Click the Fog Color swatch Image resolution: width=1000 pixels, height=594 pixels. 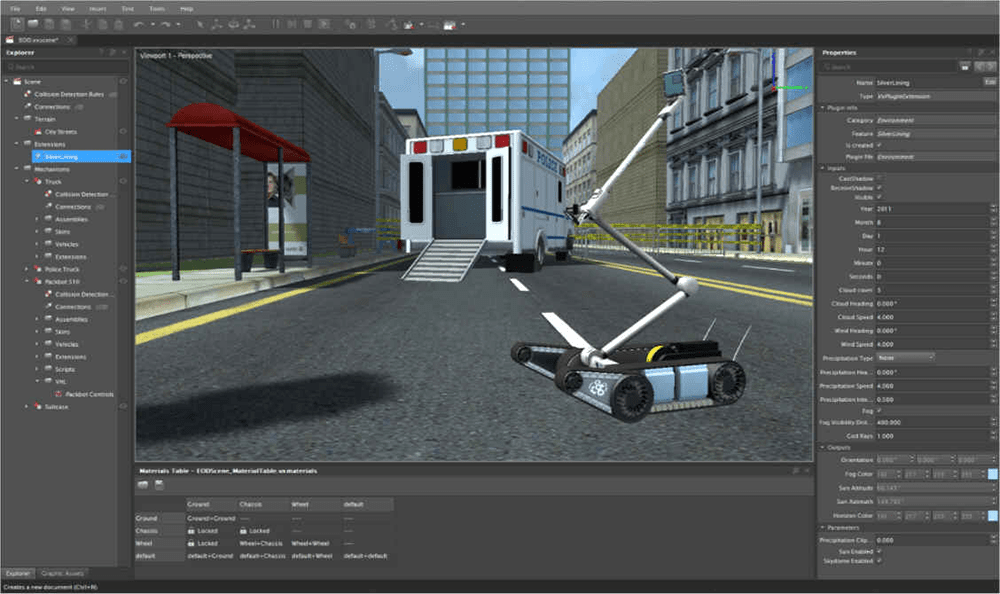pos(991,473)
